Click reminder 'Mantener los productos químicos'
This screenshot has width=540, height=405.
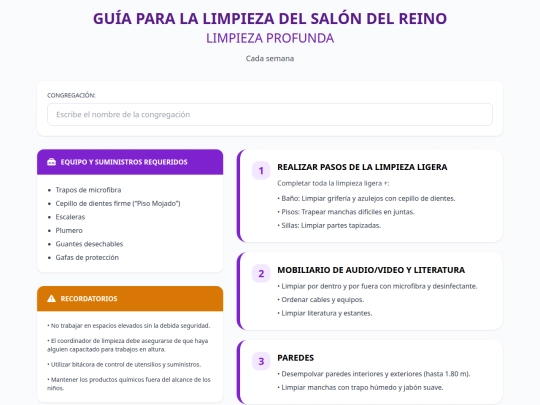click(x=129, y=384)
